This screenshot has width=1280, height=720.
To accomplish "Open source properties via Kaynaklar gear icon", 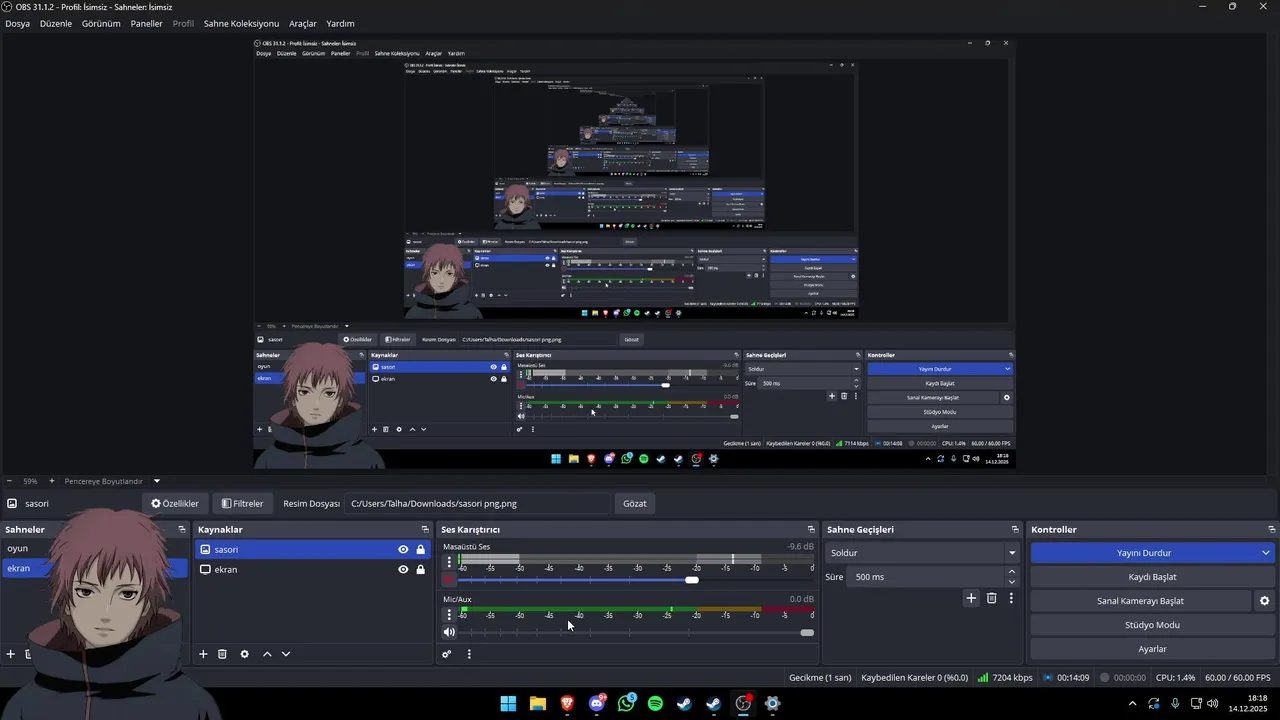I will point(244,654).
